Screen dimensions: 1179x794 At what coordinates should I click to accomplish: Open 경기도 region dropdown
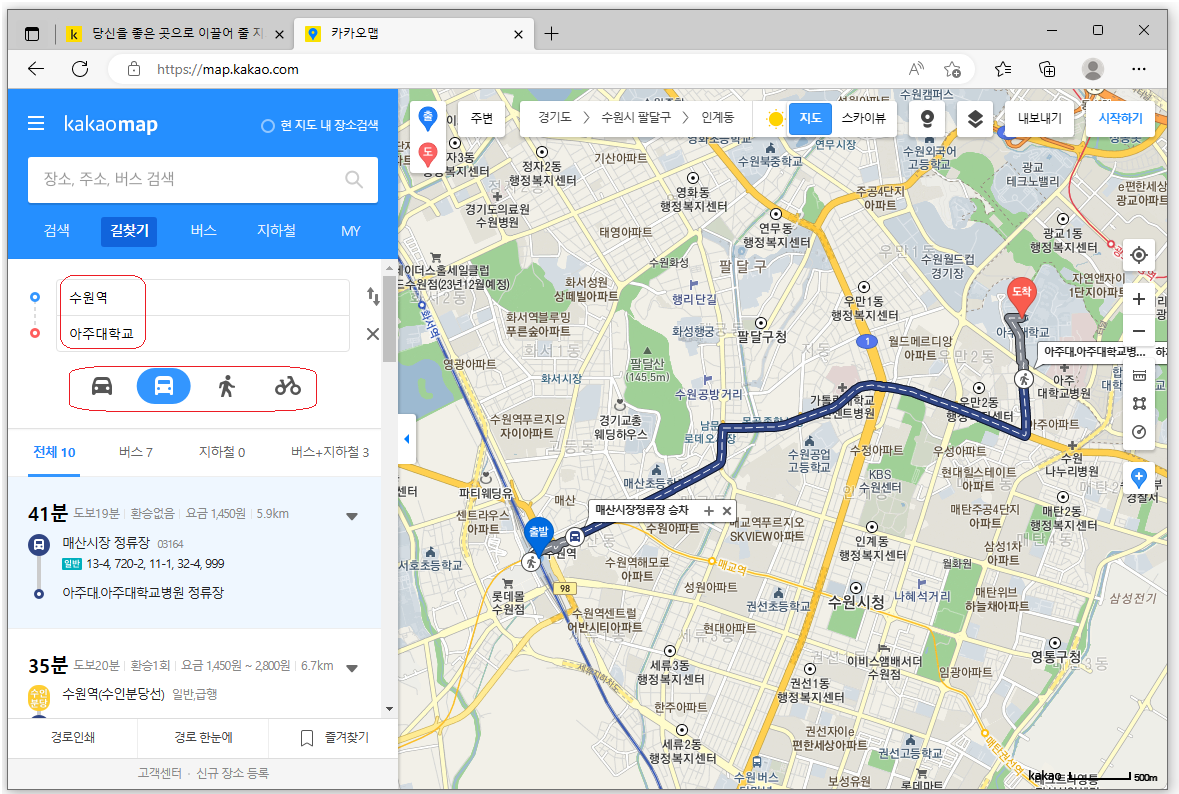tap(555, 117)
